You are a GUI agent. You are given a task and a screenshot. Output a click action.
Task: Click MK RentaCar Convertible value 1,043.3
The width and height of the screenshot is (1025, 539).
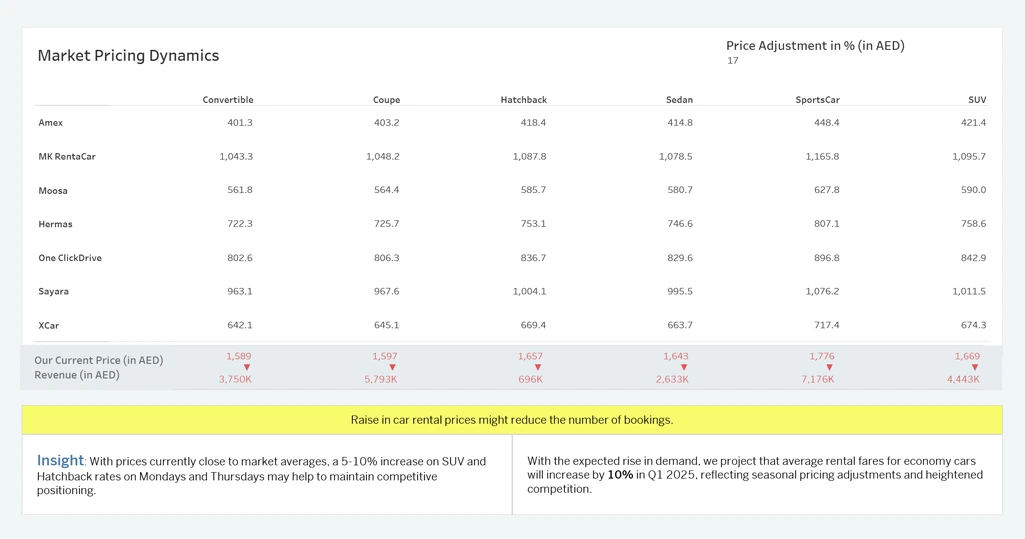click(236, 156)
